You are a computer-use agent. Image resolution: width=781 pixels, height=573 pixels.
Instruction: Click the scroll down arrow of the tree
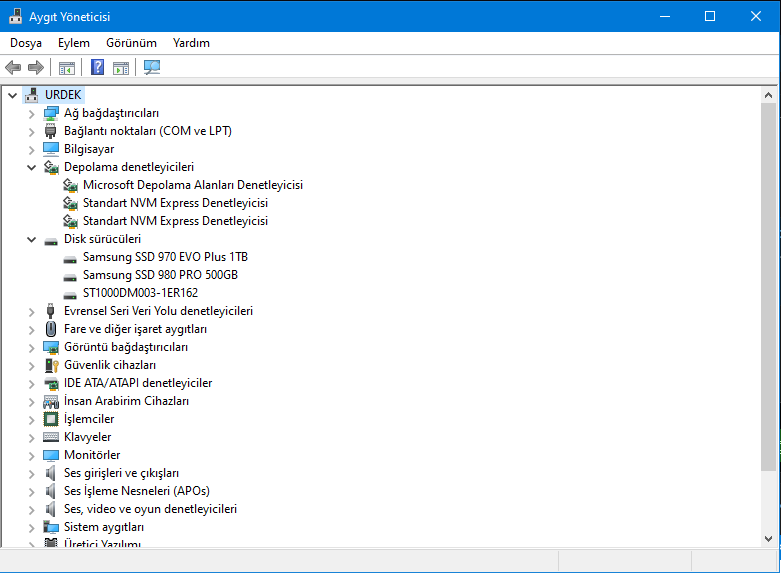(x=768, y=539)
